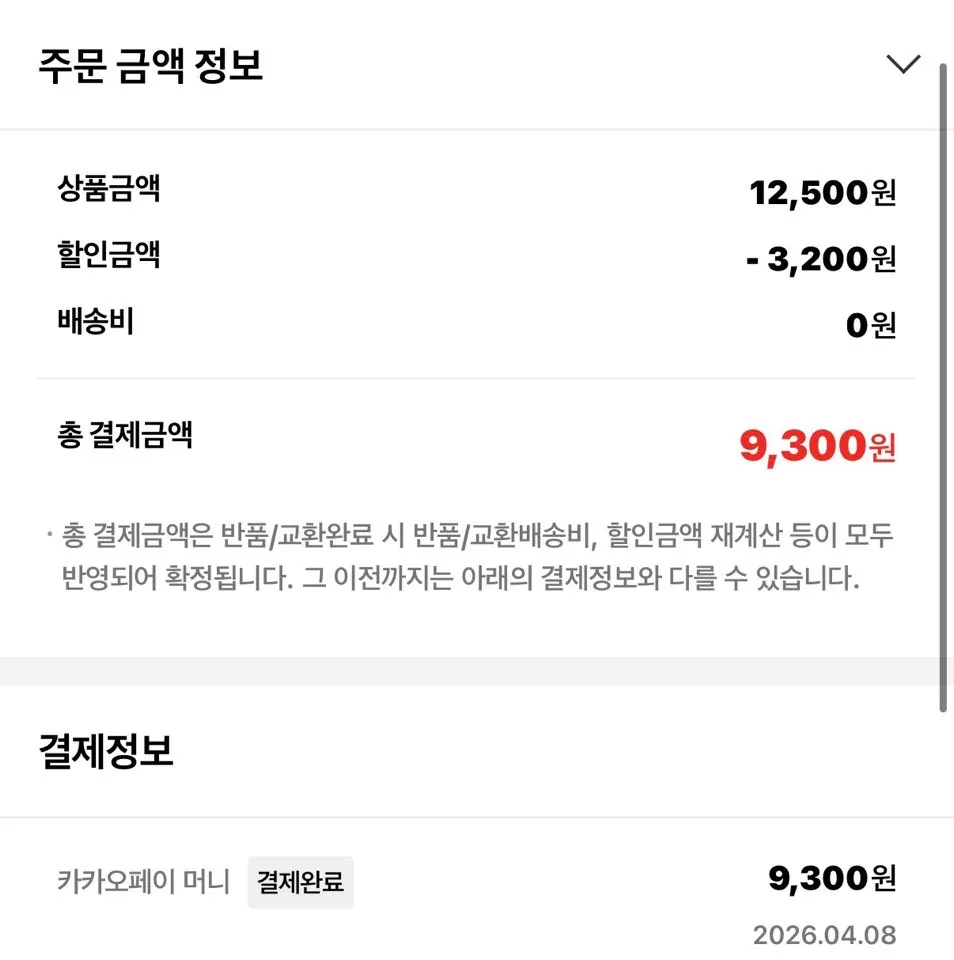Screen dimensions: 954x960
Task: Click the black 9,300원 payment amount
Action: tap(831, 878)
